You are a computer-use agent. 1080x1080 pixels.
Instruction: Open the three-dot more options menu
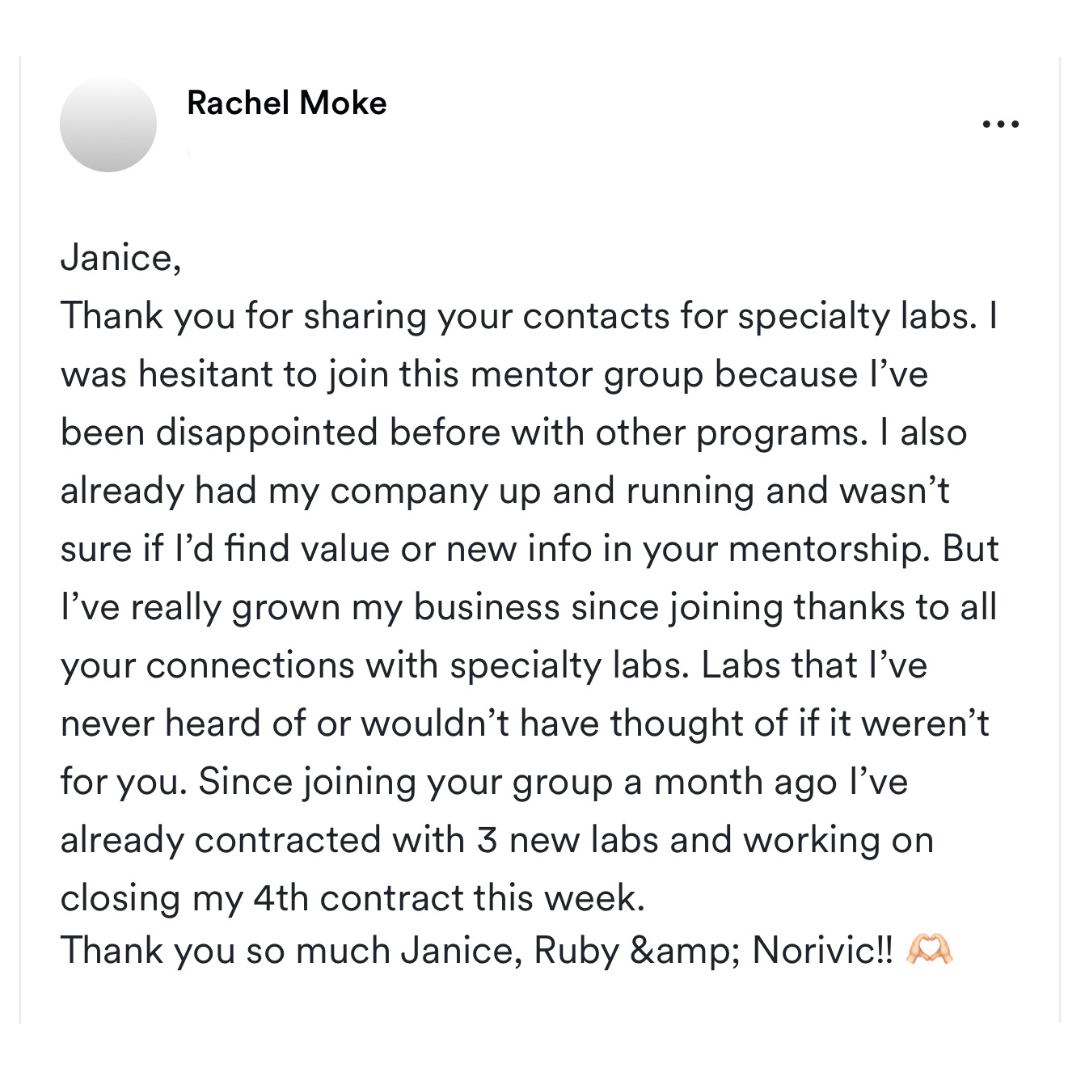coord(1001,125)
